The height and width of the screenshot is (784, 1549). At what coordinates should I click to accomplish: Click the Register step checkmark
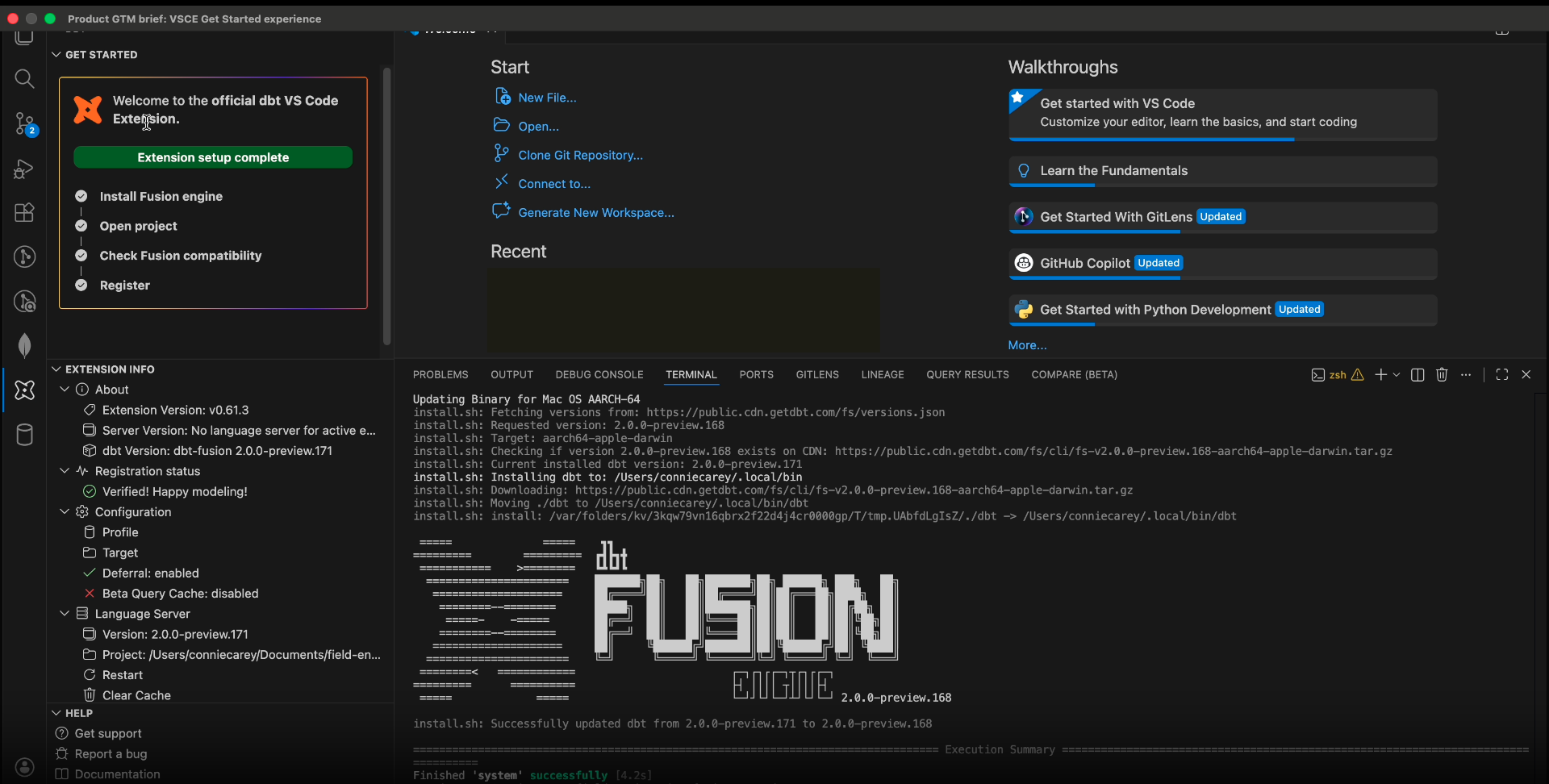coord(81,285)
